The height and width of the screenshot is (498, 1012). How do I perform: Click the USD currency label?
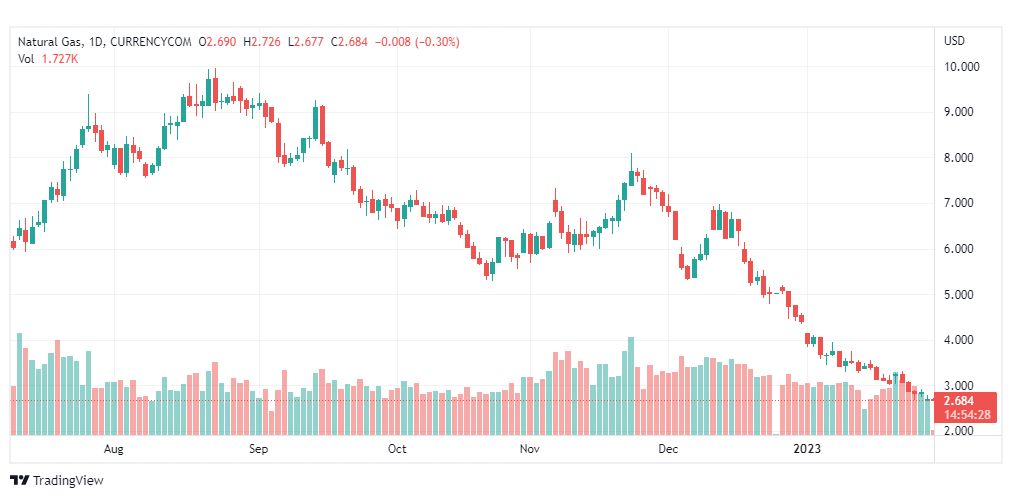click(955, 41)
